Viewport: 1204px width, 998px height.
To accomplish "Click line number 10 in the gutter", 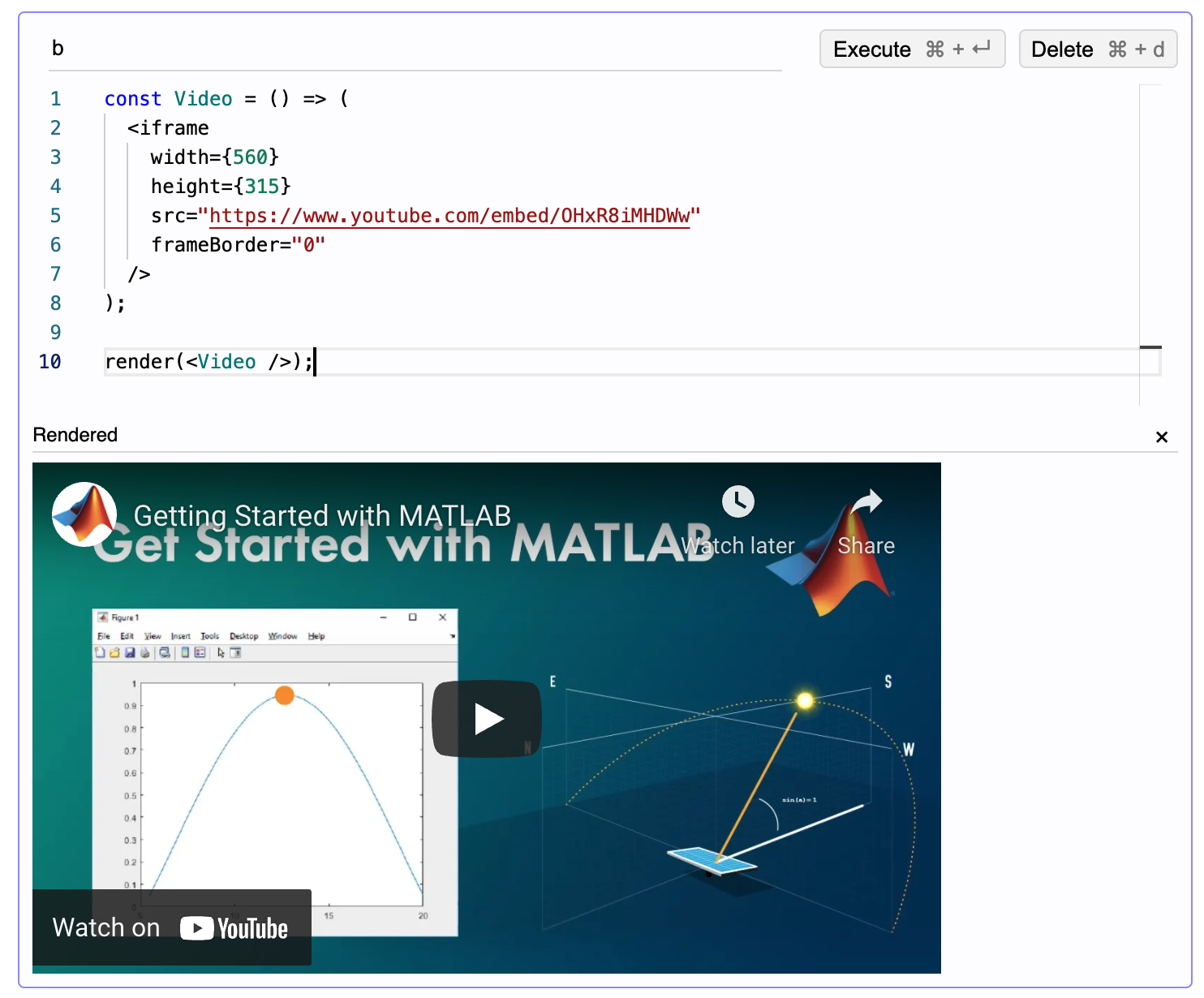I will [x=50, y=362].
